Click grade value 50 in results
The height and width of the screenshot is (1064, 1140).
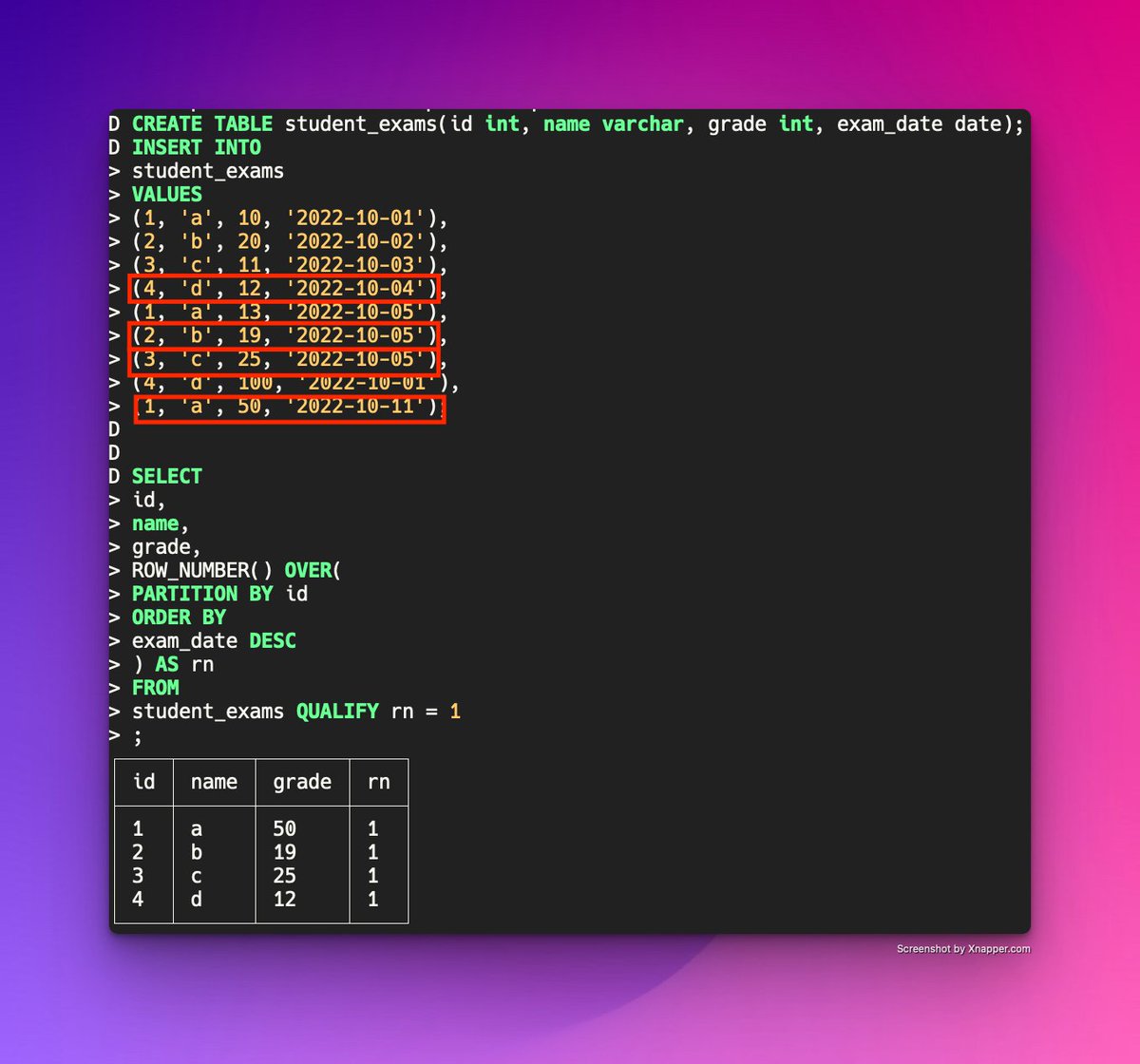[284, 829]
